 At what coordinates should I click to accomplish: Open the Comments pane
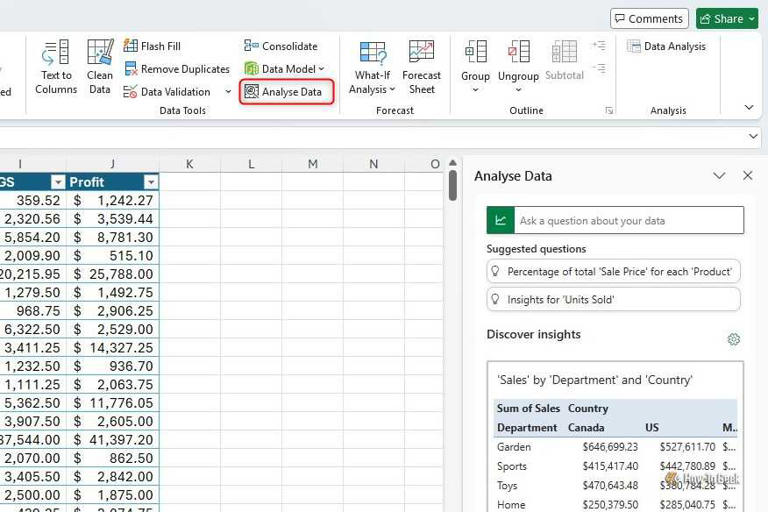[649, 19]
